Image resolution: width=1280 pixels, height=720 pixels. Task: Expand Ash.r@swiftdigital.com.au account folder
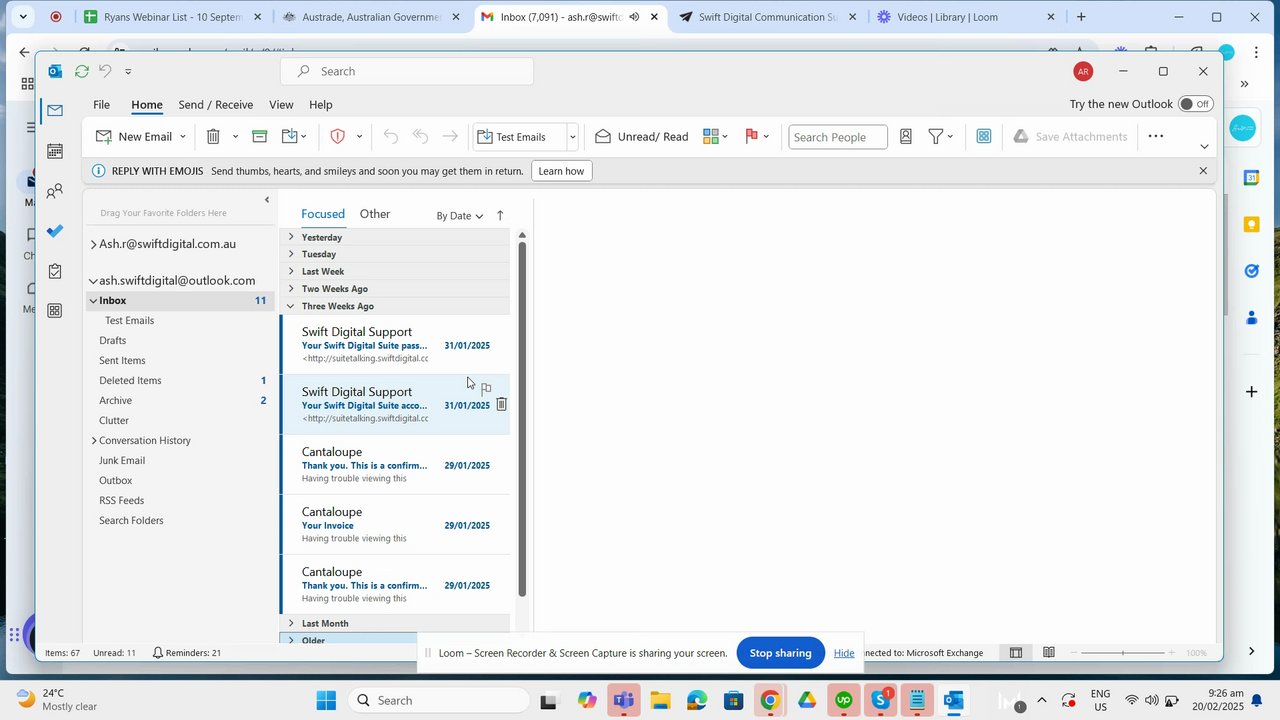[x=93, y=244]
